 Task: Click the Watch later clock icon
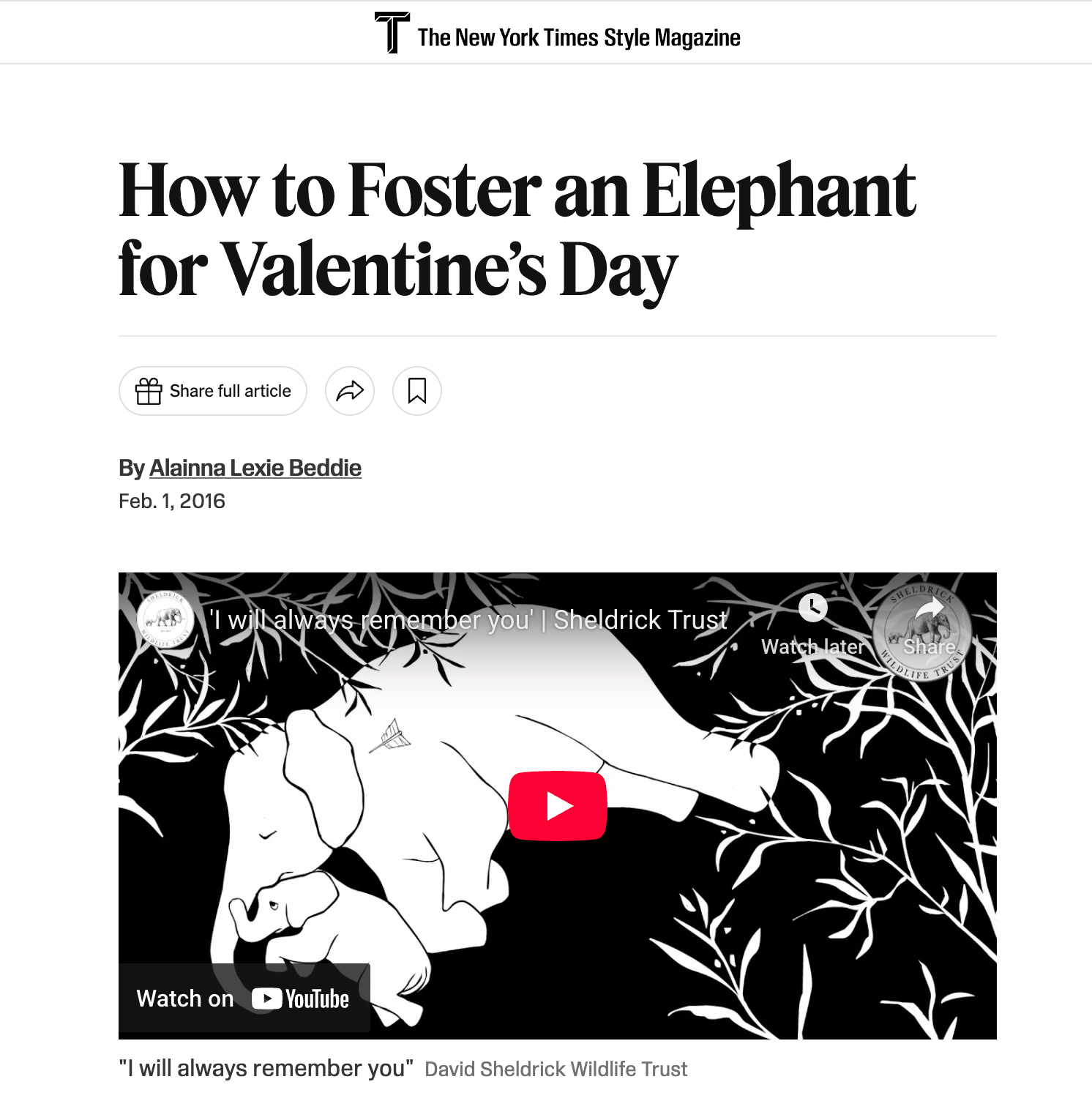tap(813, 607)
